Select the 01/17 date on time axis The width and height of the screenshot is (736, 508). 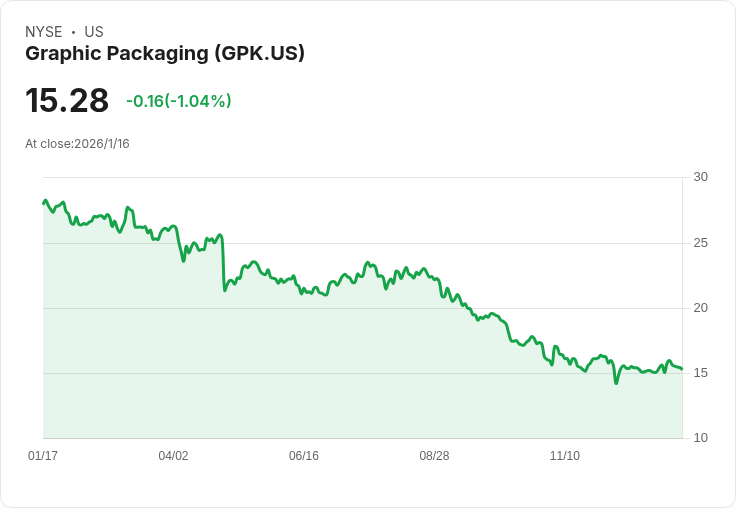(x=43, y=456)
